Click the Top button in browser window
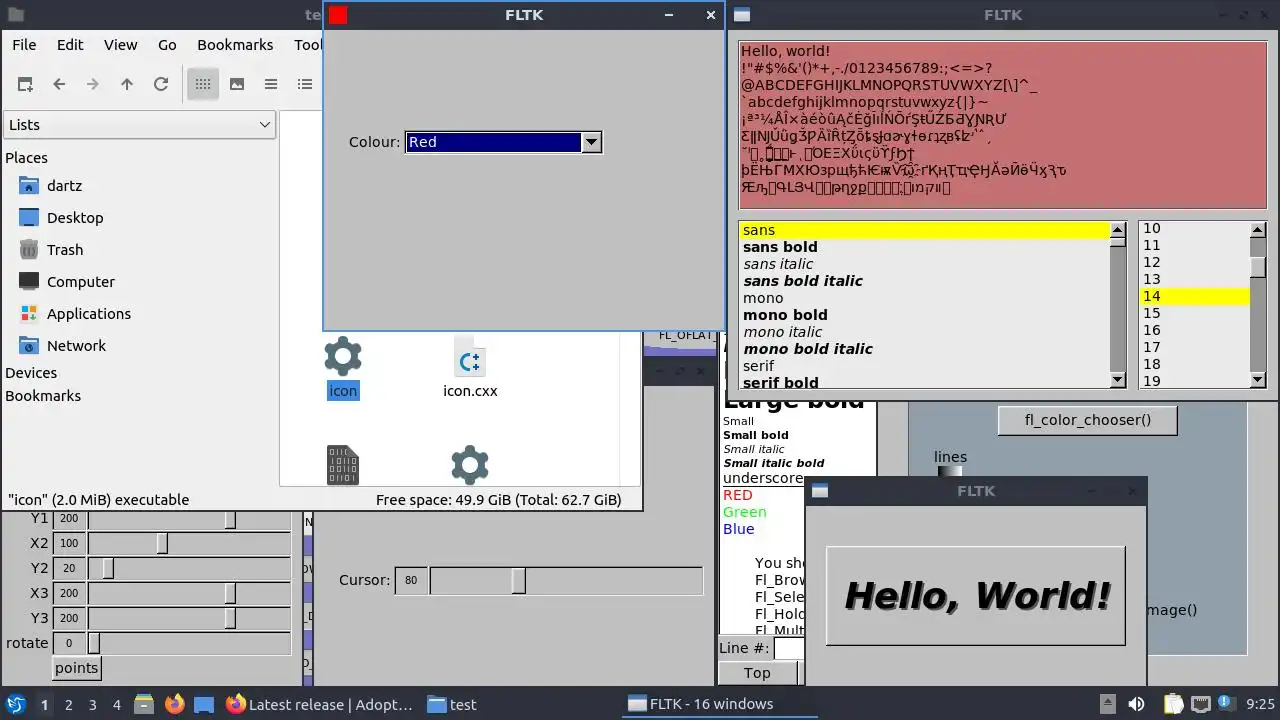The image size is (1280, 720). click(757, 673)
